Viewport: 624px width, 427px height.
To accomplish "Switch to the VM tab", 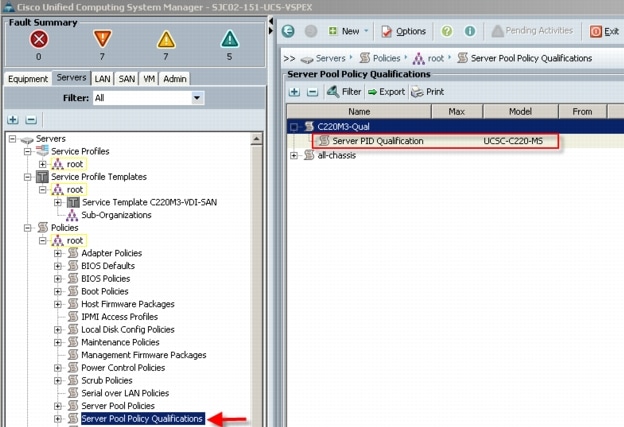I will 149,79.
